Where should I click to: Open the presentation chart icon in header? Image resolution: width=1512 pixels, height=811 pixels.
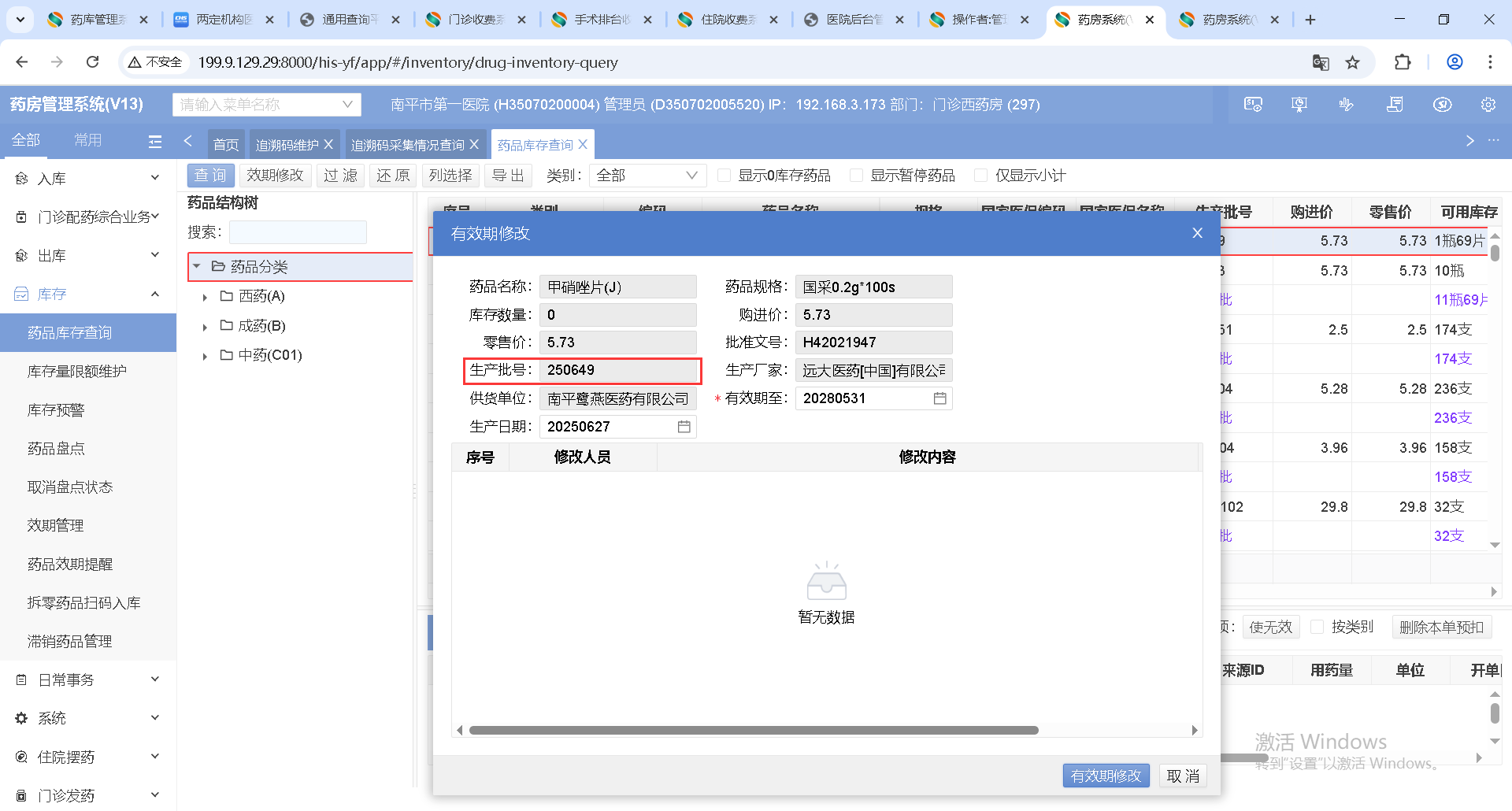[1299, 105]
